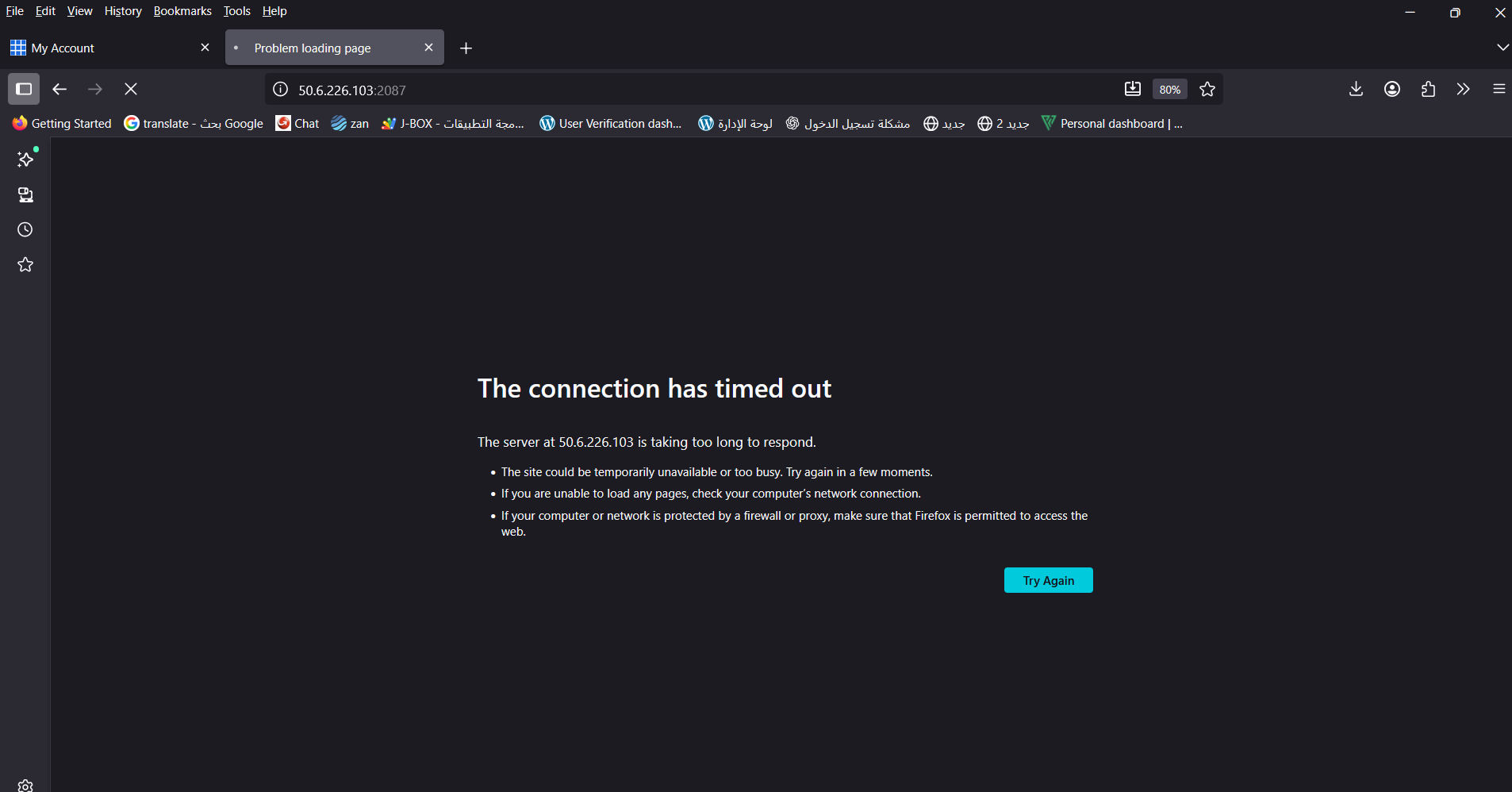1512x792 pixels.
Task: Toggle the sidebar panel button
Action: [x=24, y=89]
